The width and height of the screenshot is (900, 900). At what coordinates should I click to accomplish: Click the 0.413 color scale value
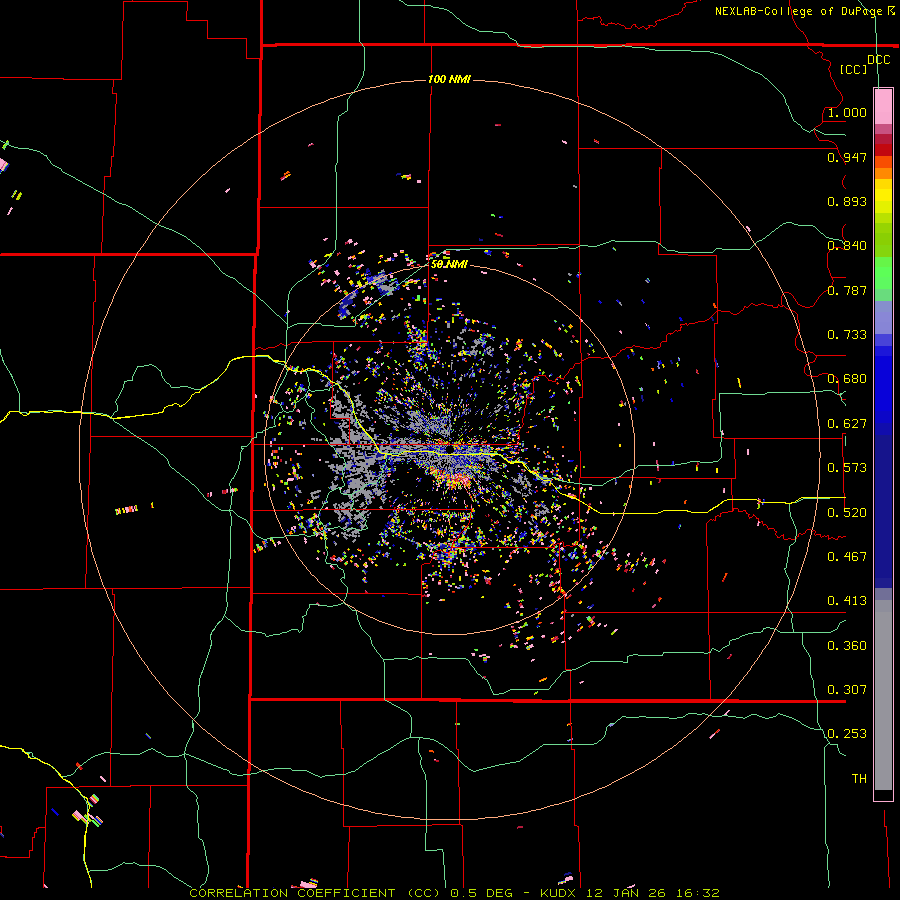(847, 601)
